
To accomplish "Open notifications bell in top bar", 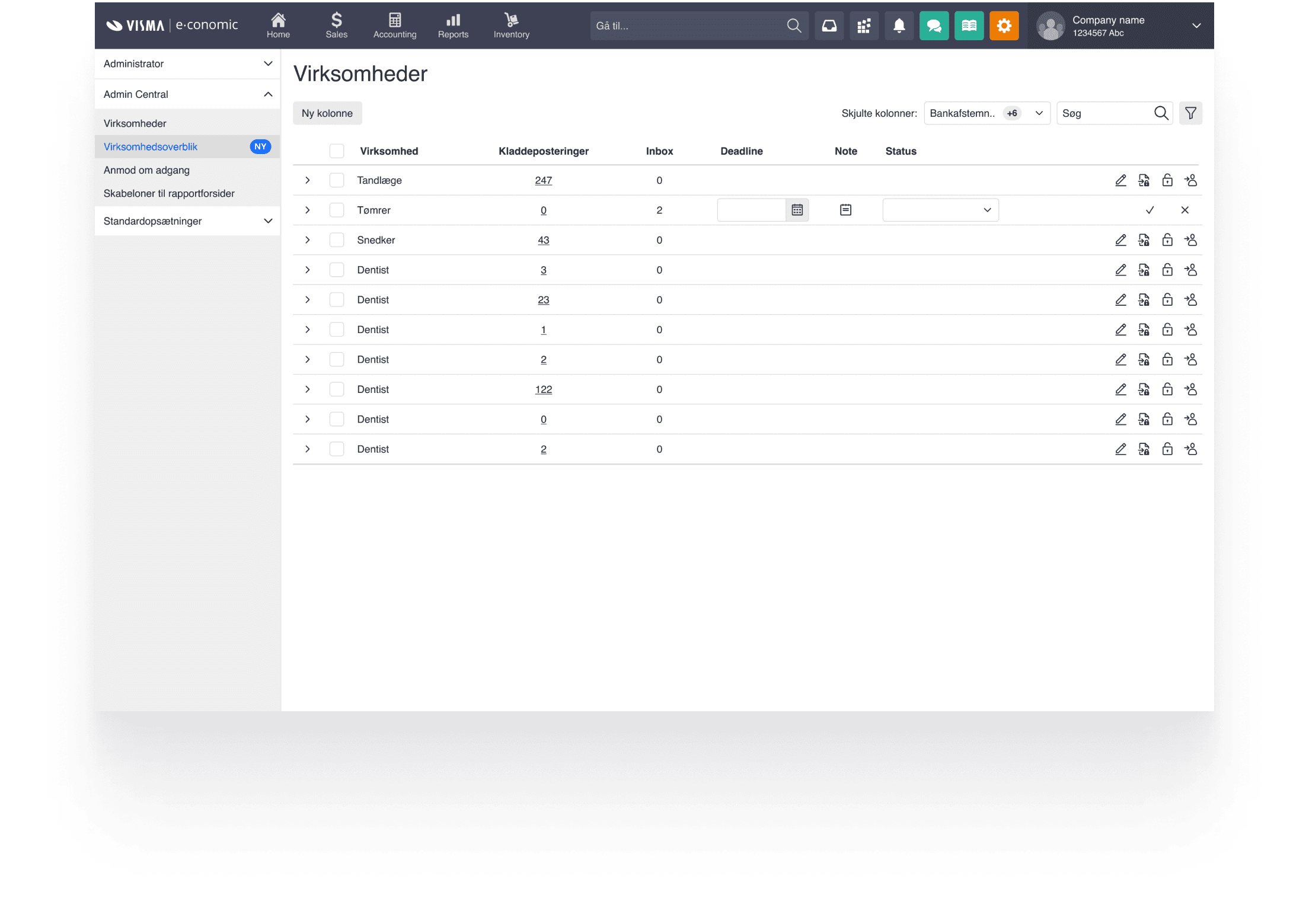I will tap(899, 25).
